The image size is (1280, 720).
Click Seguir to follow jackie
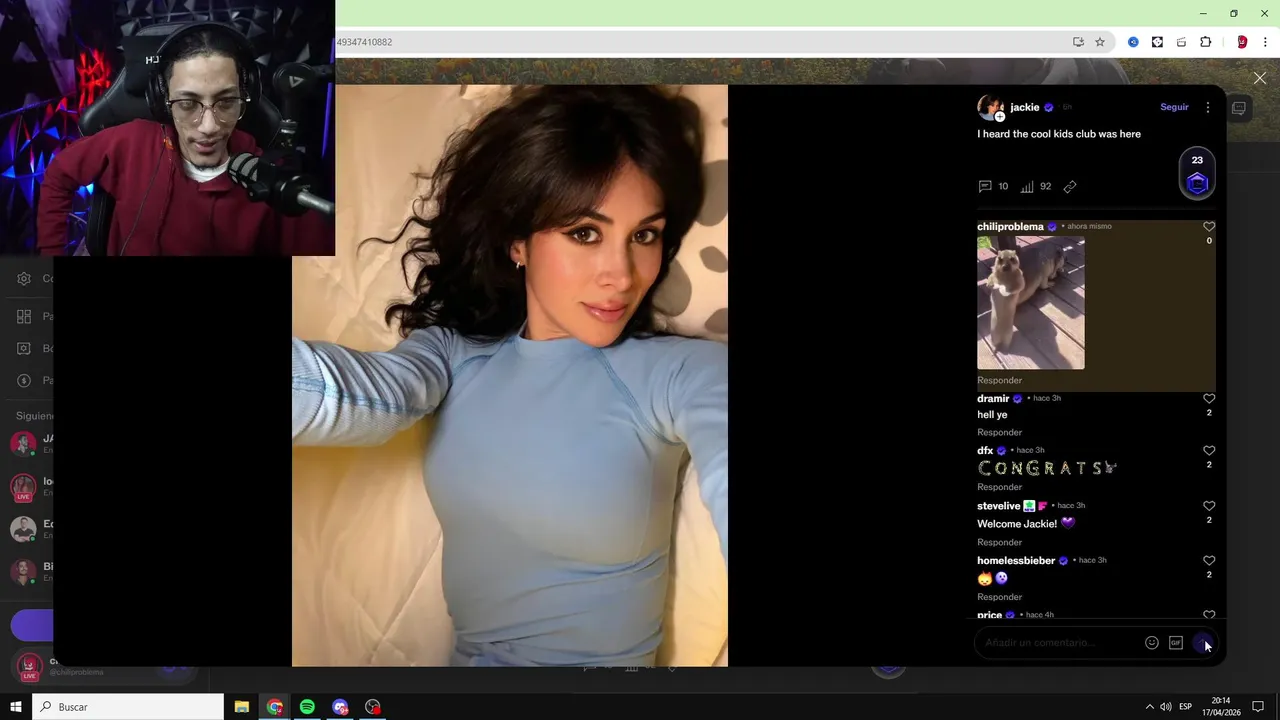click(x=1174, y=107)
